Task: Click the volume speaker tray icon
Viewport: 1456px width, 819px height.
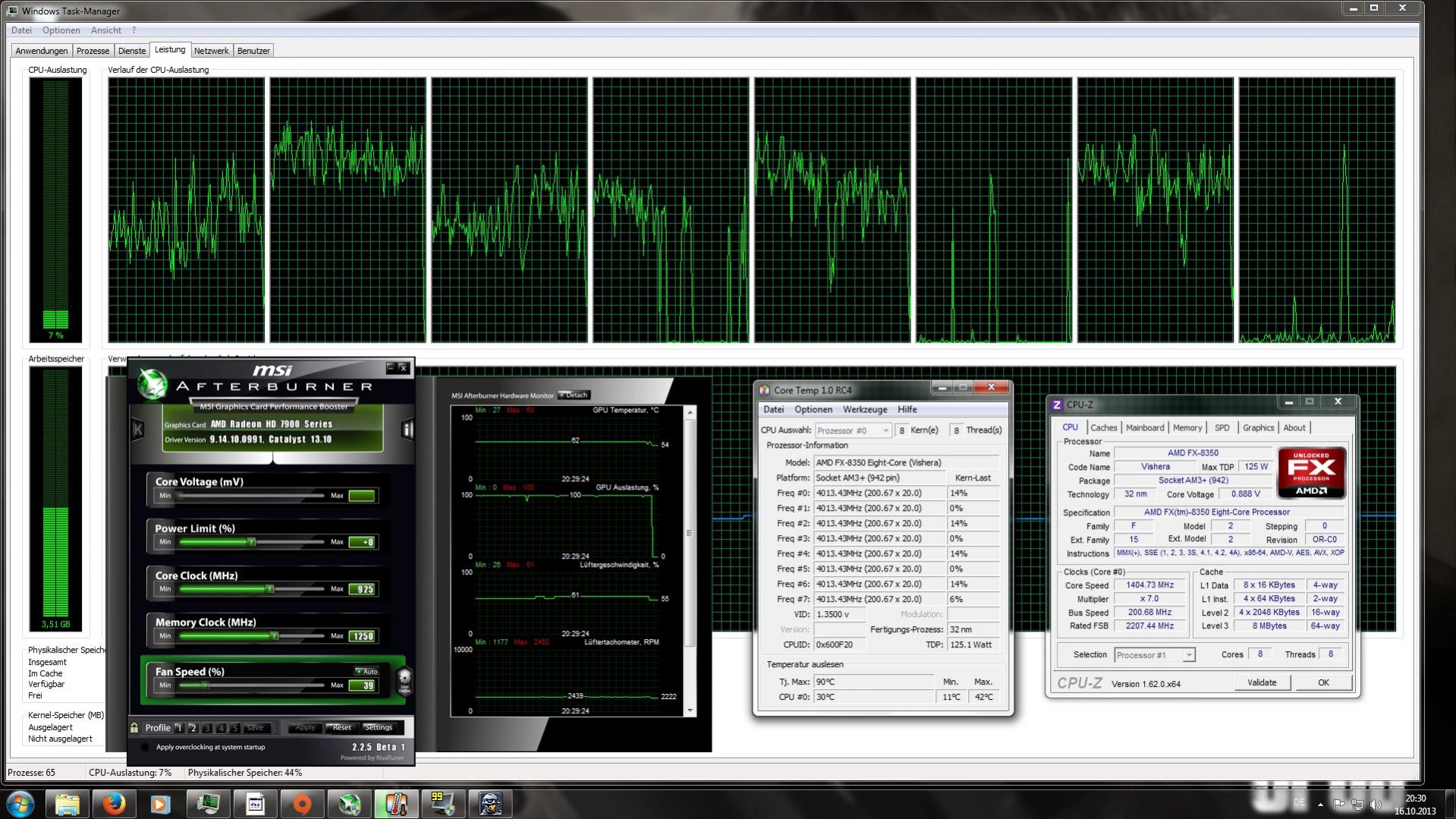Action: coord(1376,804)
